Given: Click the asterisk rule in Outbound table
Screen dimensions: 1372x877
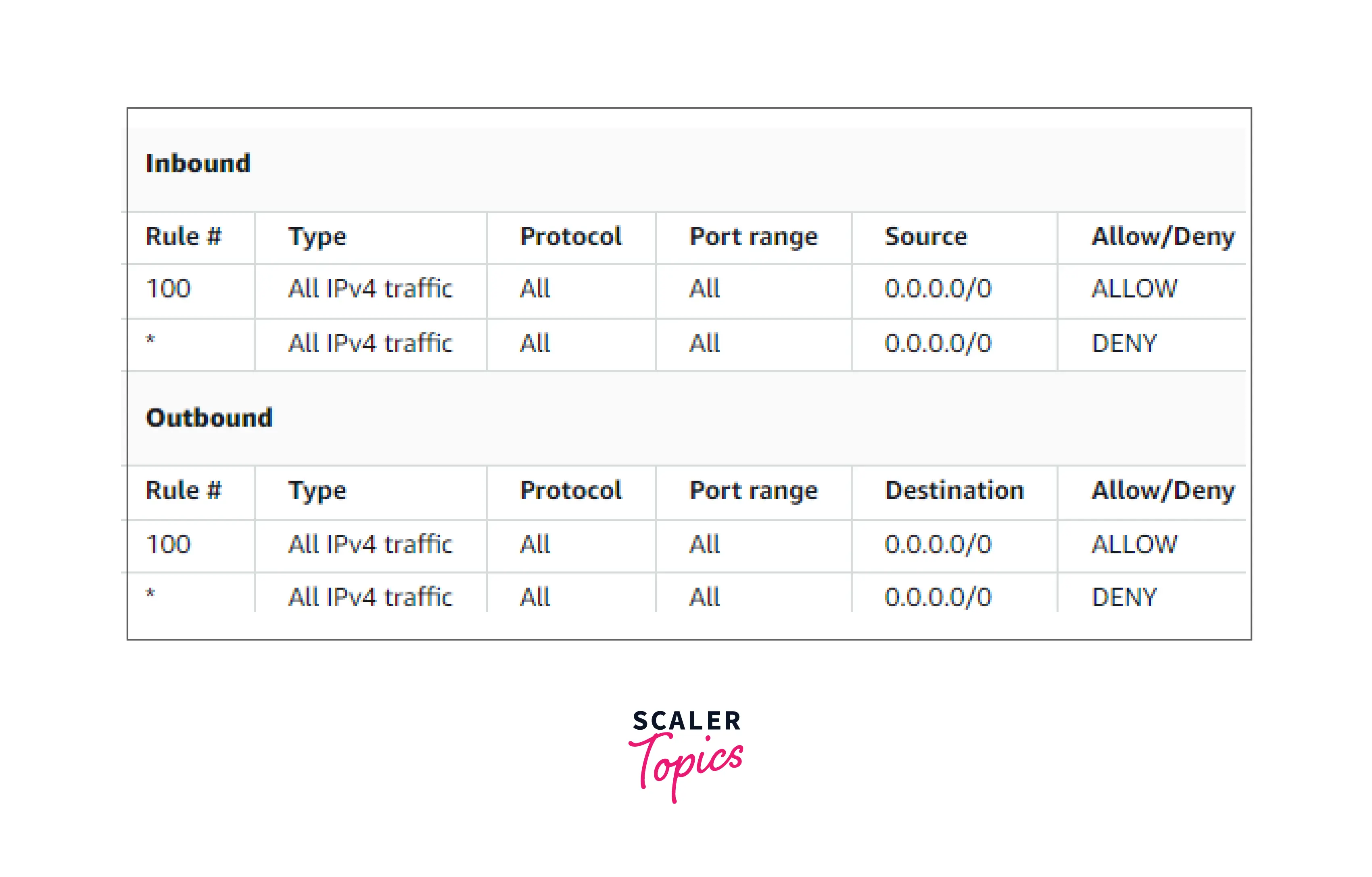Looking at the screenshot, I should pyautogui.click(x=150, y=594).
